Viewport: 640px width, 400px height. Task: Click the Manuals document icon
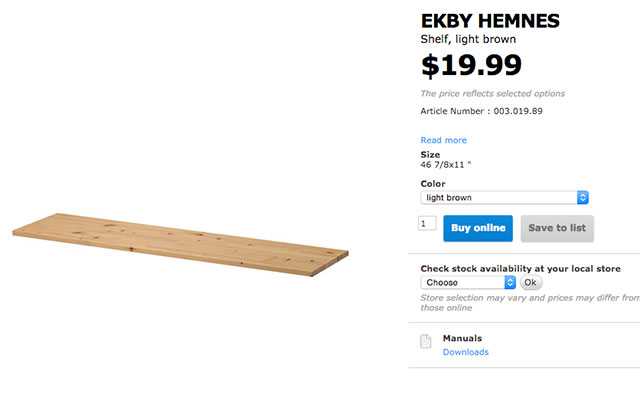click(426, 342)
